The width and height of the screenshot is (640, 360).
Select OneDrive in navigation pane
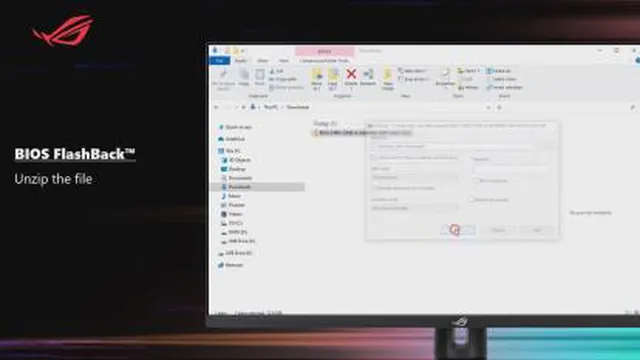(232, 139)
